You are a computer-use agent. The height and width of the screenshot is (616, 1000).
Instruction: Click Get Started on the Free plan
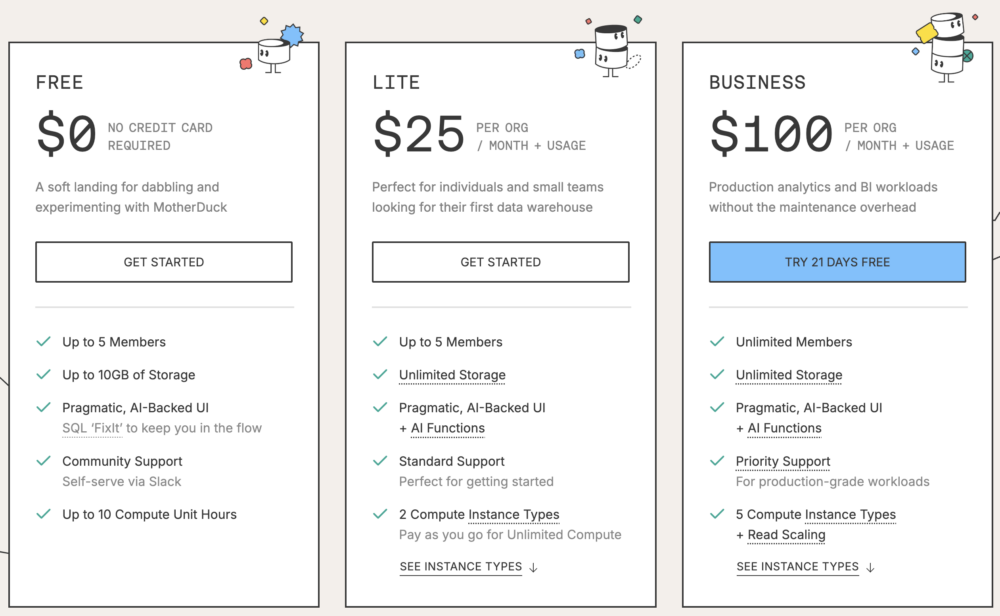164,262
